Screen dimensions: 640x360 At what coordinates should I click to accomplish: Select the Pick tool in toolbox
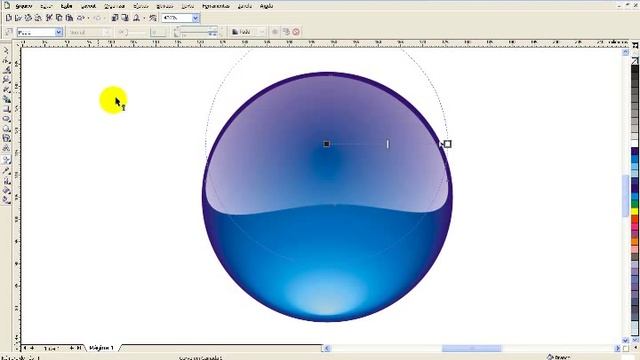coord(6,50)
